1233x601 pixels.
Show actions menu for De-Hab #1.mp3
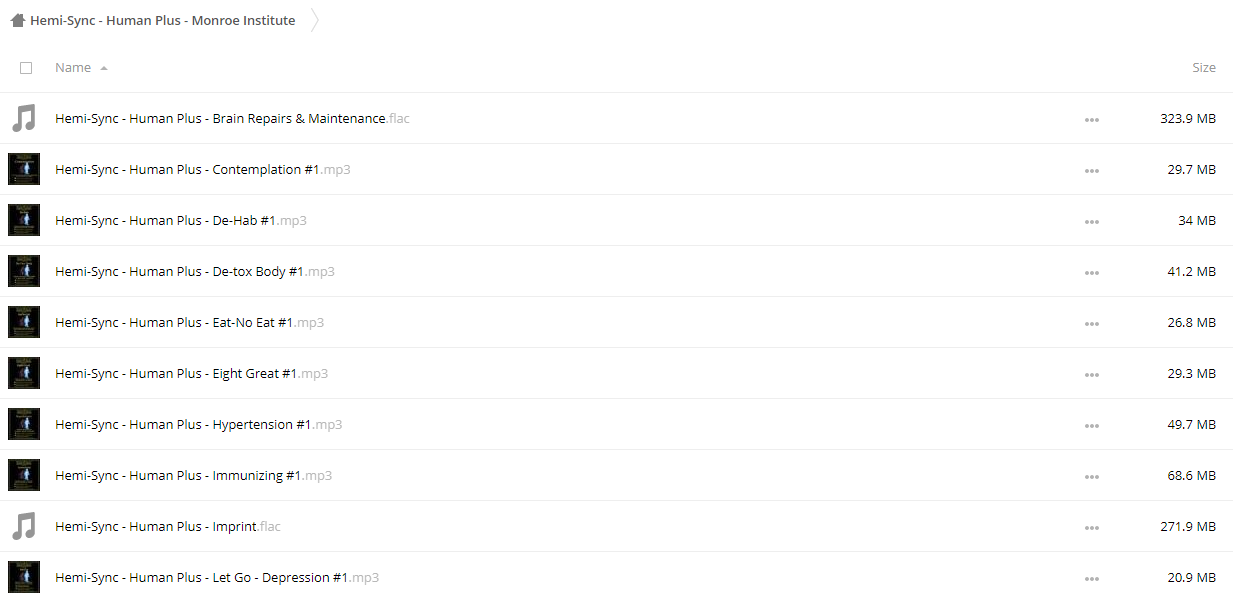pos(1091,222)
